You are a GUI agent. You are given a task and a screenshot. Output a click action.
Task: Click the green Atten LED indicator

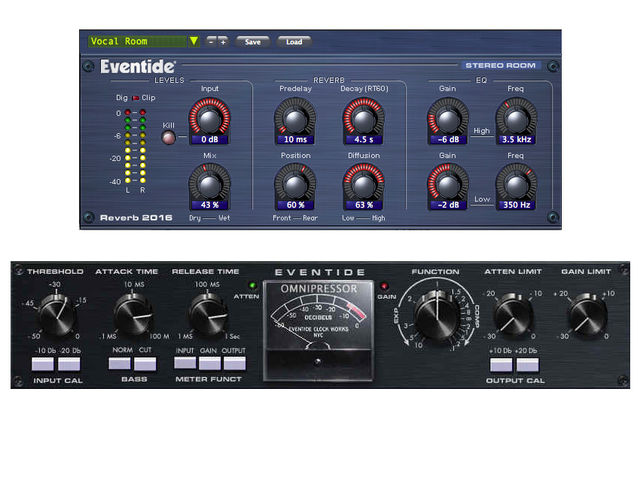coord(252,285)
